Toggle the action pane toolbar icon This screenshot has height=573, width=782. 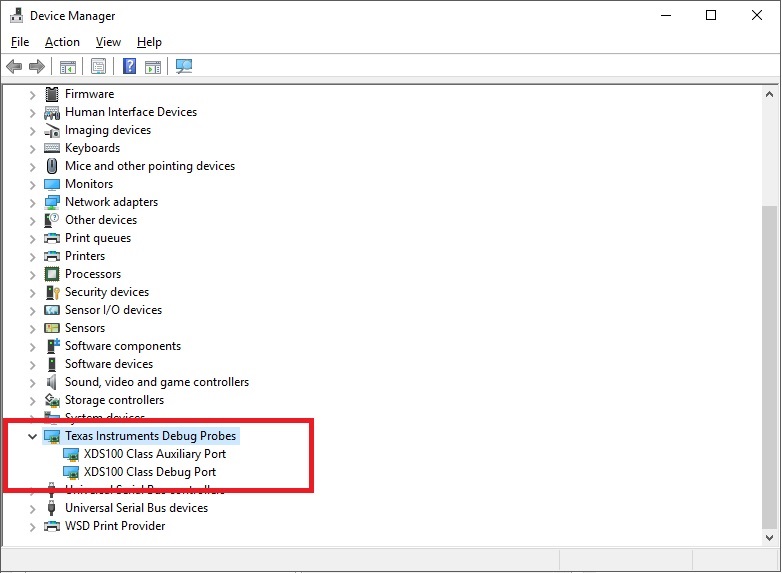(x=153, y=66)
